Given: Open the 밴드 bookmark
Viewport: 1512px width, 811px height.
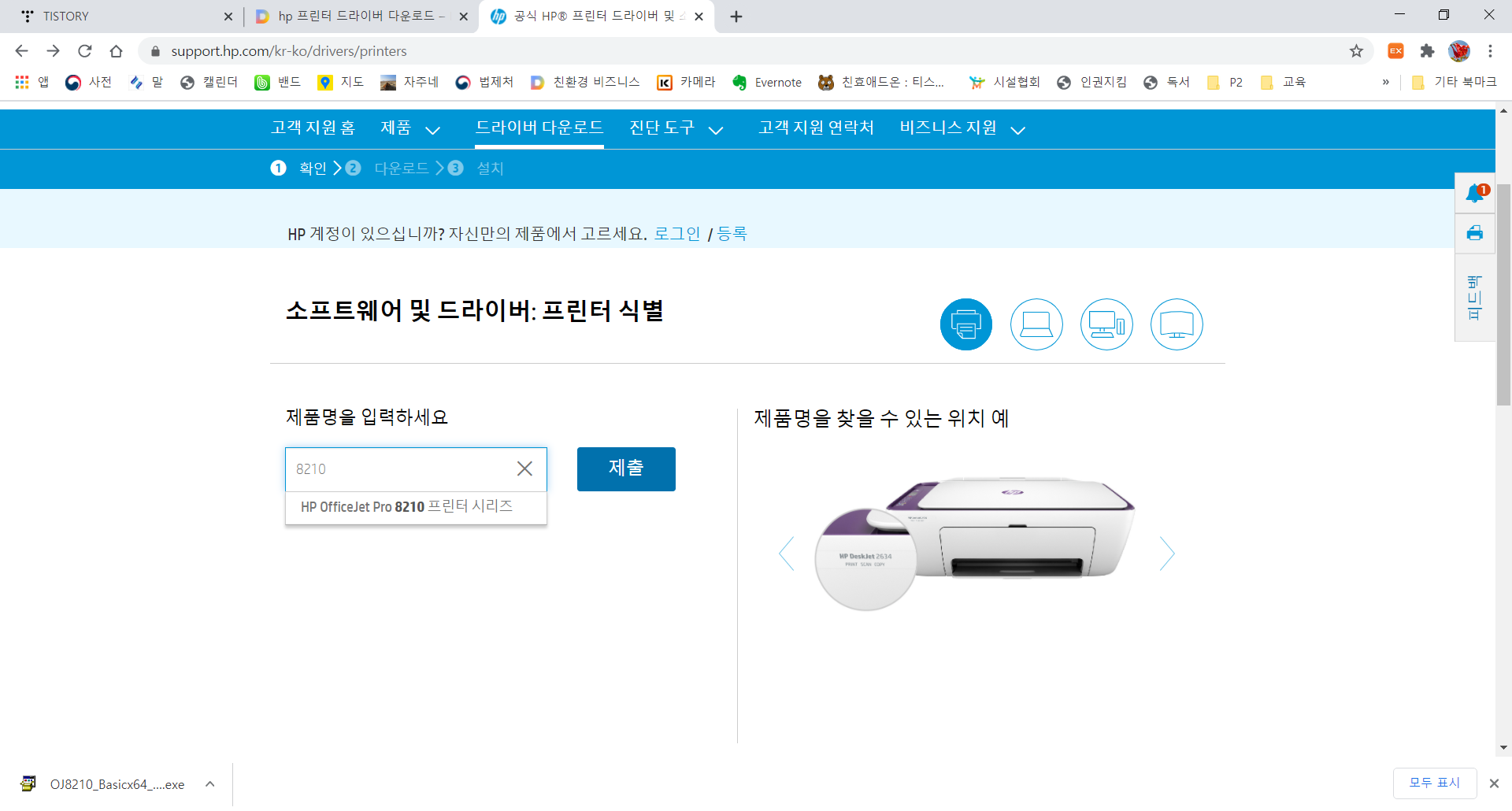Looking at the screenshot, I should pos(278,82).
